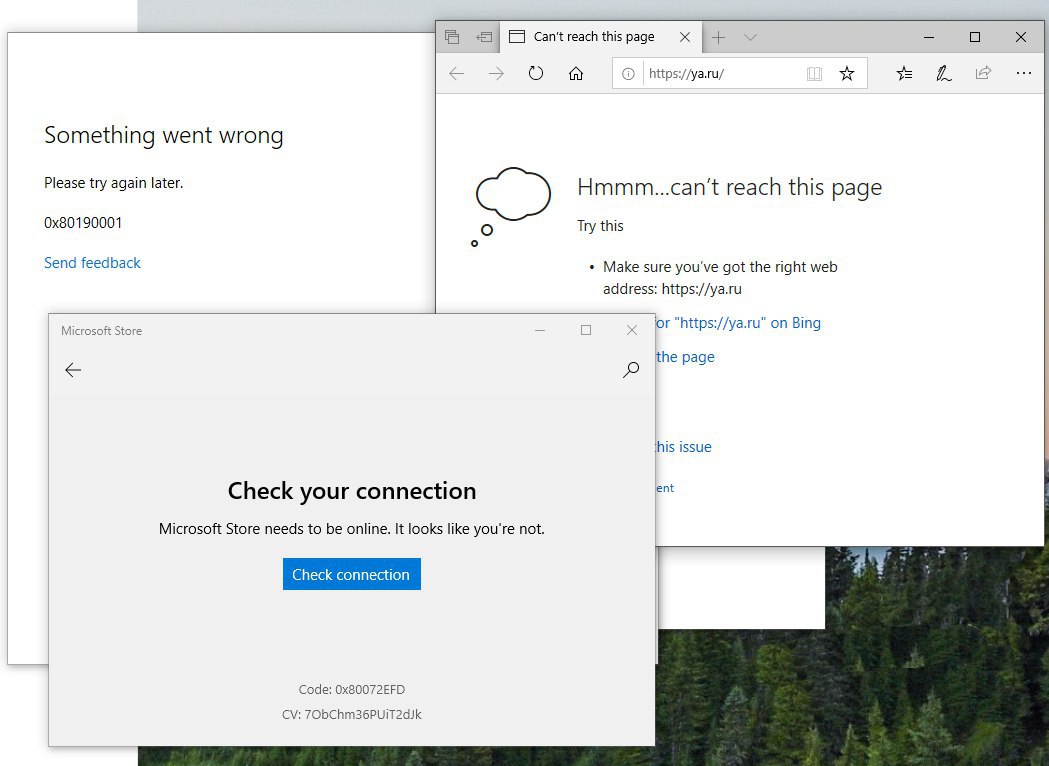This screenshot has height=766, width=1049.
Task: Click "CV: 7ObChm36PUiT2dJk" text
Action: (352, 714)
